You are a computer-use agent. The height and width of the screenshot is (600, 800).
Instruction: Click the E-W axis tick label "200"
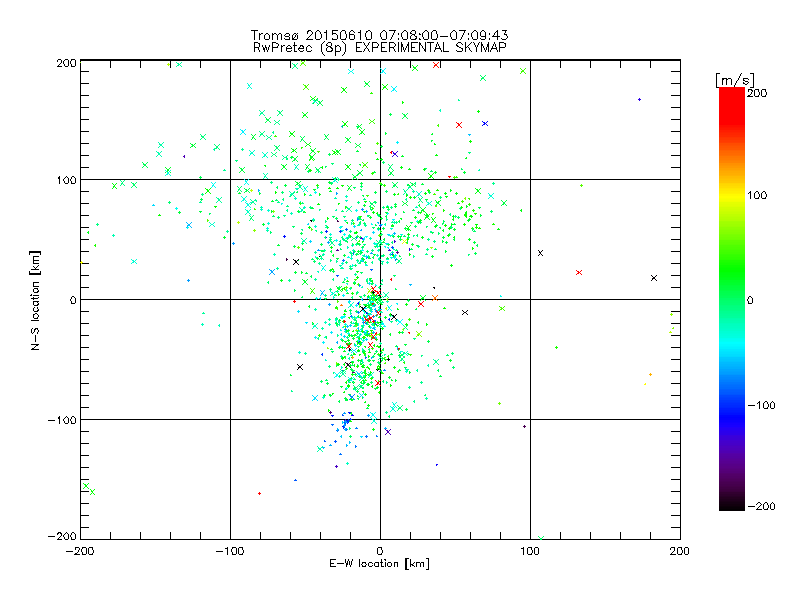pyautogui.click(x=680, y=551)
